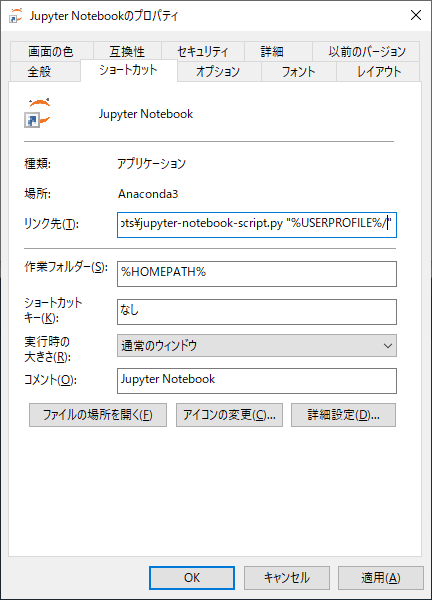Click the 場所: label

coord(37,194)
